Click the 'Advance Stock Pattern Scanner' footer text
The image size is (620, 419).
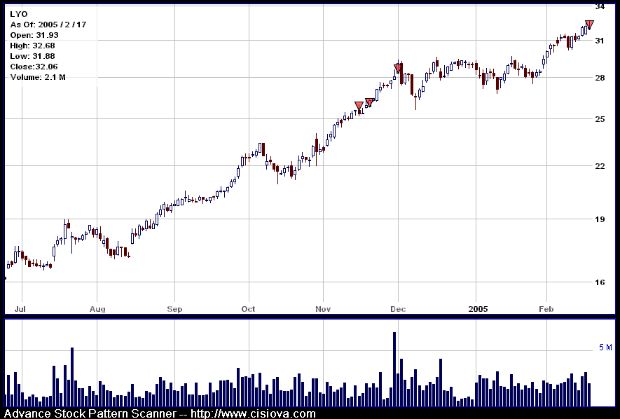coord(90,414)
